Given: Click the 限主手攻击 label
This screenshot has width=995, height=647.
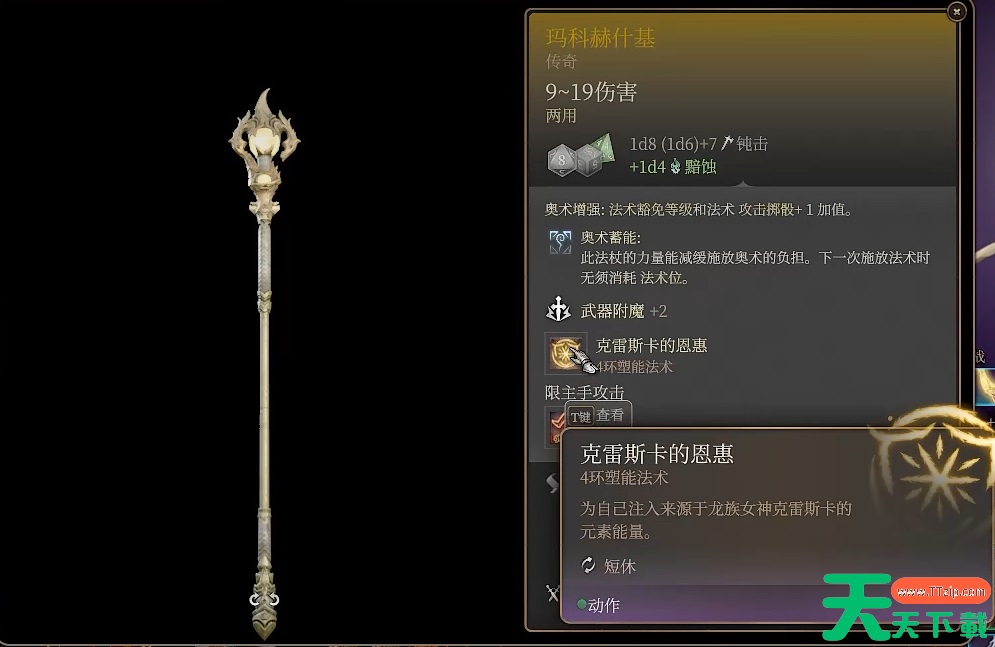Looking at the screenshot, I should click(x=584, y=393).
